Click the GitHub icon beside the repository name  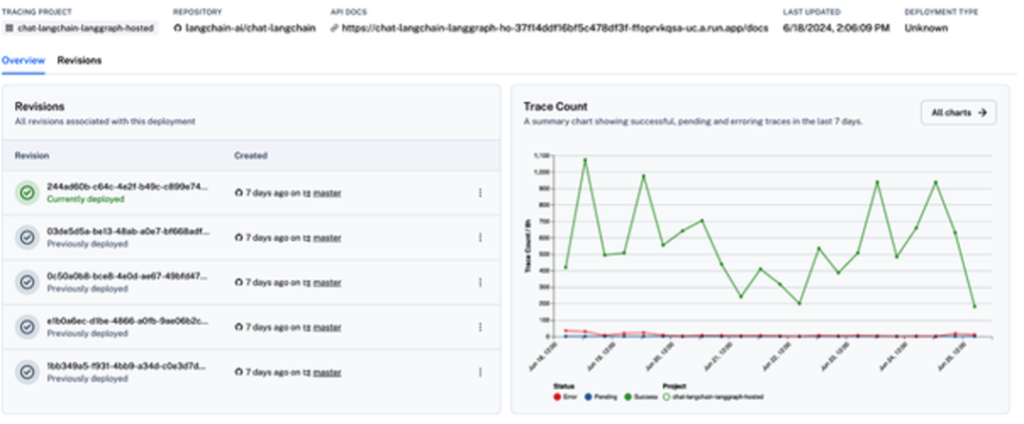pyautogui.click(x=178, y=28)
